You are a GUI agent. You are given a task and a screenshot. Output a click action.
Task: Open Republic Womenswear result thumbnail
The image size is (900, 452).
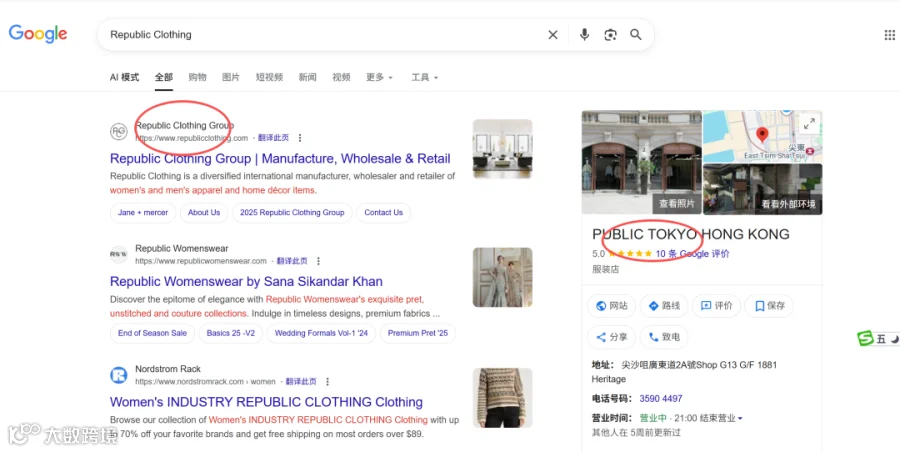coord(502,277)
